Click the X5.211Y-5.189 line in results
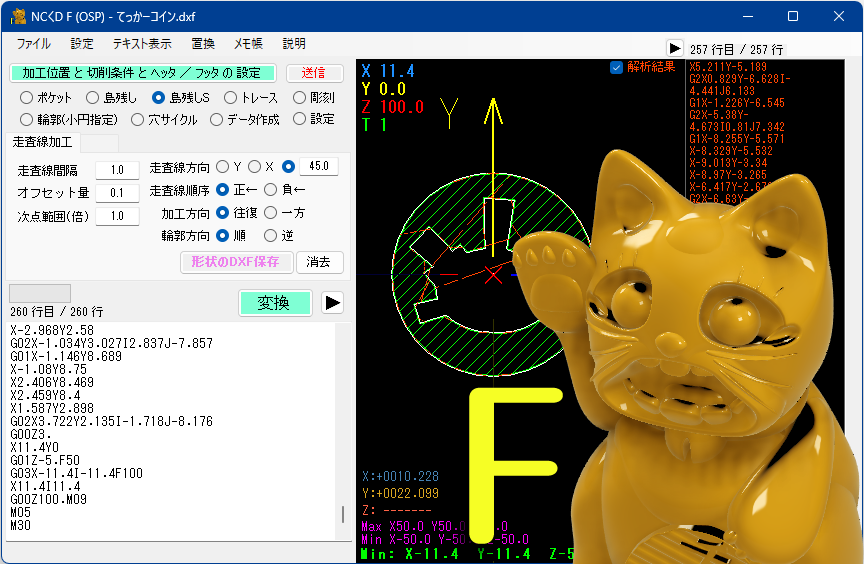Screen dimensions: 864x564 (x=728, y=67)
